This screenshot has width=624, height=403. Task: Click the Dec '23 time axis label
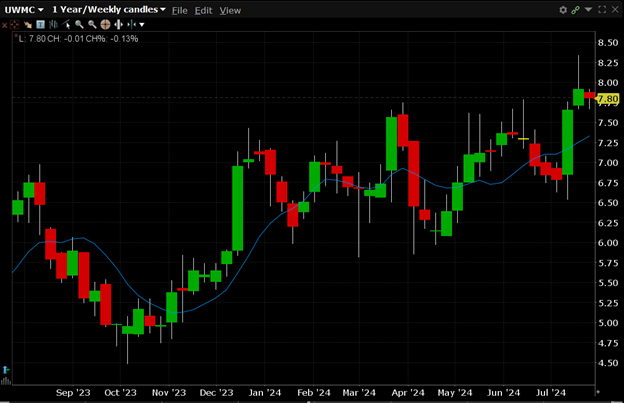(x=216, y=393)
